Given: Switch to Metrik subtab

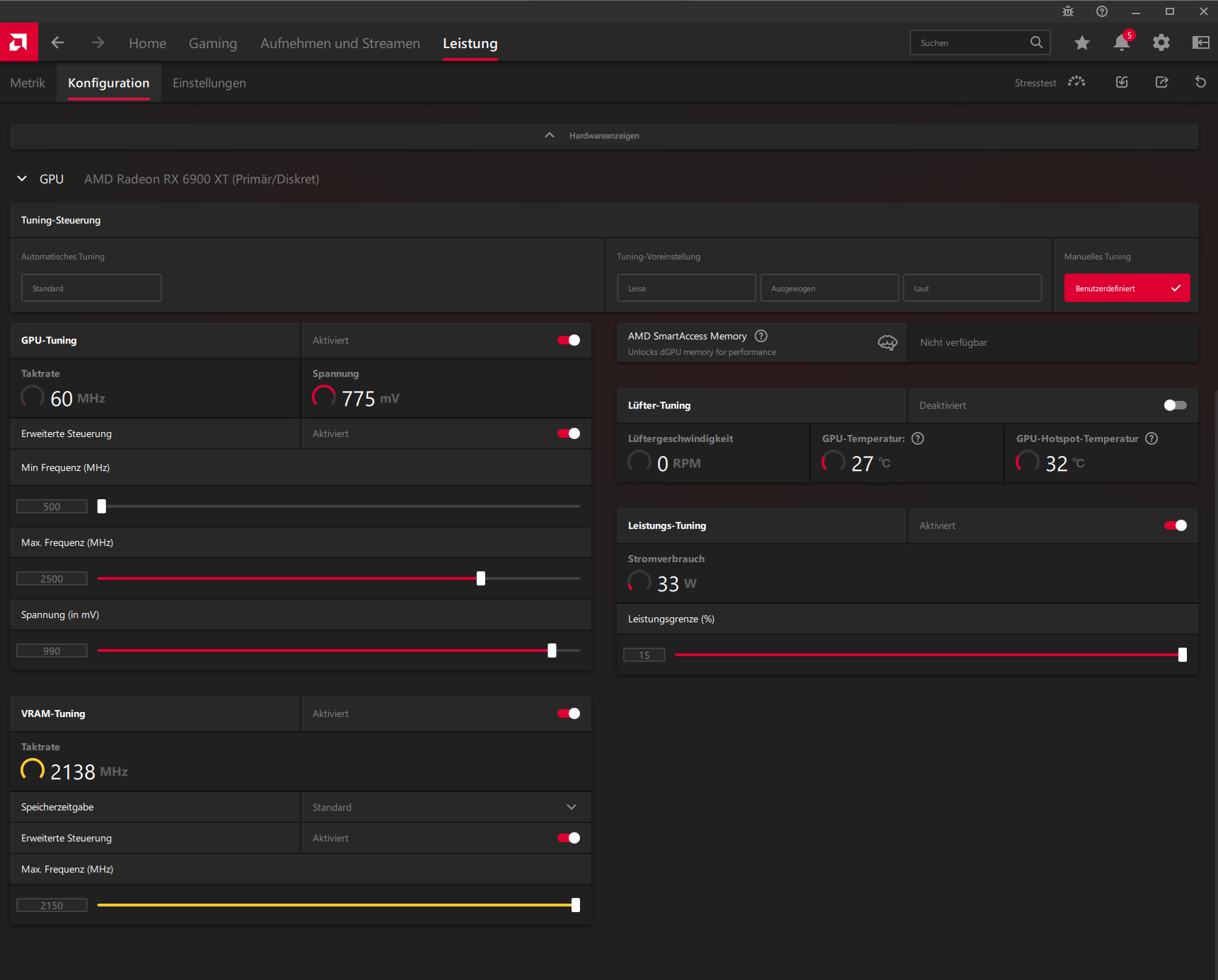Looking at the screenshot, I should pos(28,83).
